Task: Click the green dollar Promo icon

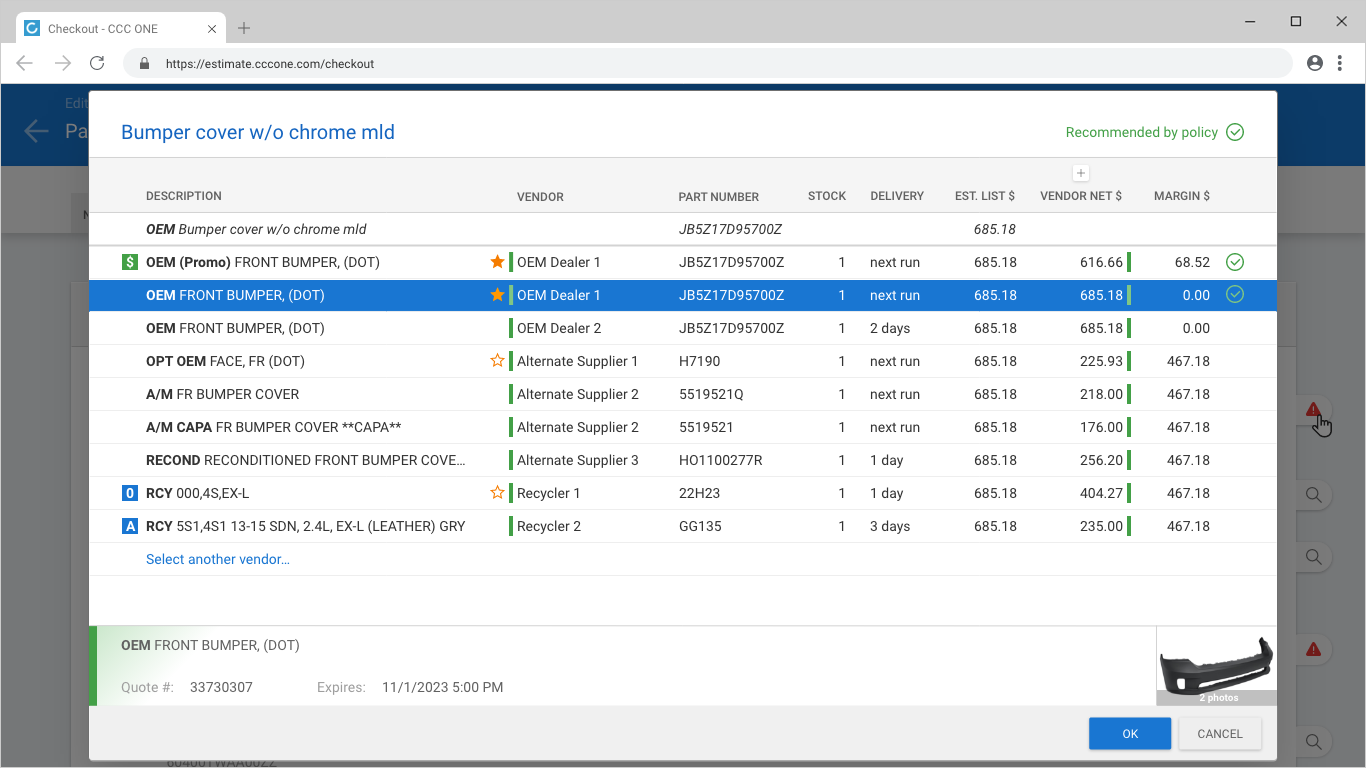Action: [x=129, y=262]
